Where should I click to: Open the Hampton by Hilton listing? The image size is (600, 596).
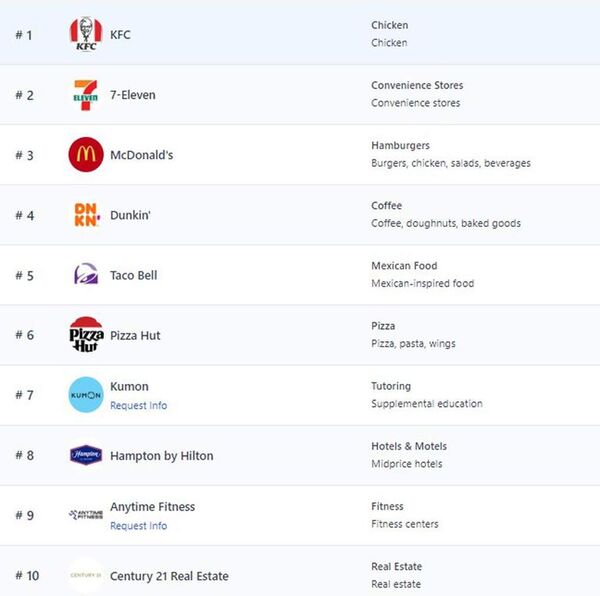tap(162, 456)
